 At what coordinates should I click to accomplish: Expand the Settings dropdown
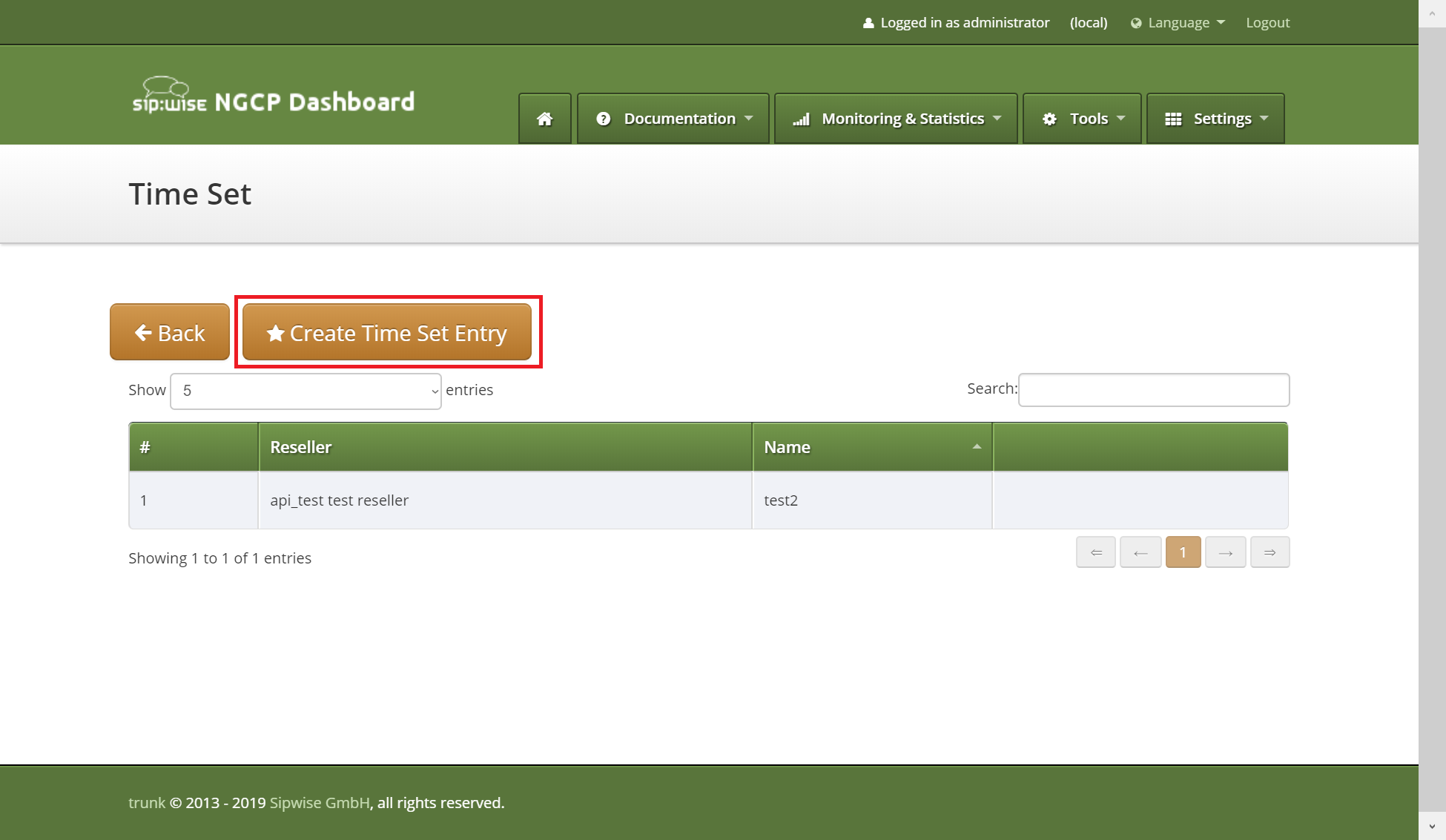click(x=1215, y=119)
